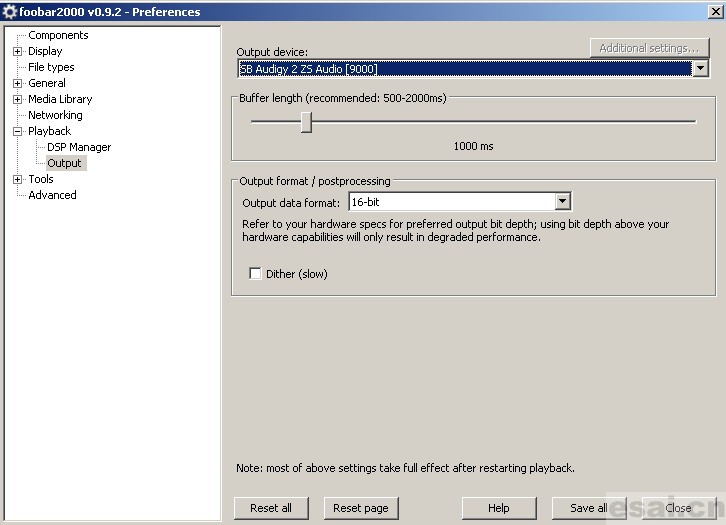Open the Networking preferences page
Image resolution: width=726 pixels, height=525 pixels.
tap(55, 115)
